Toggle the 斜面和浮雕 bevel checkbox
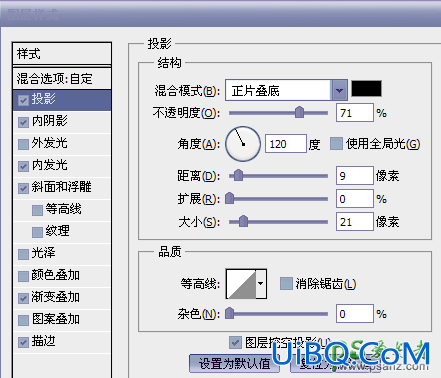 [x=23, y=188]
